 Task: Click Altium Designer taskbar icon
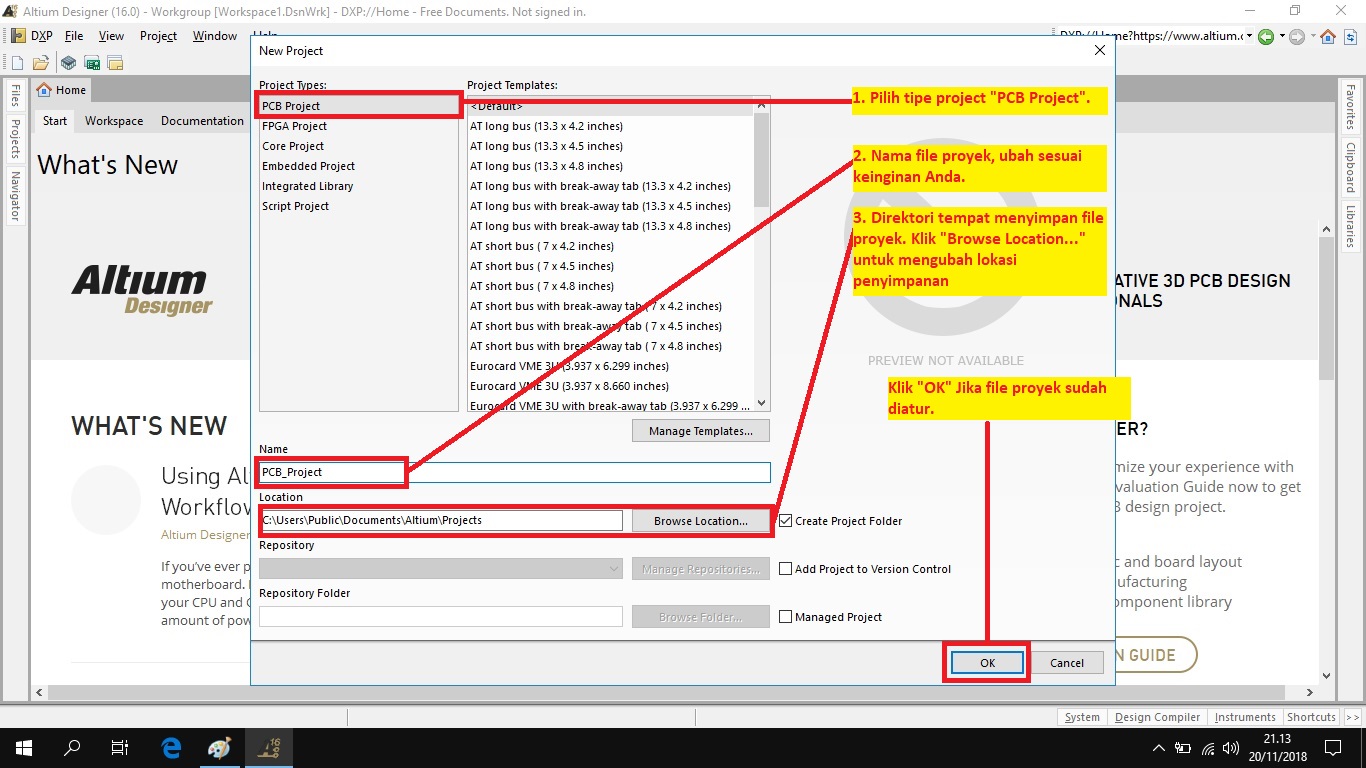(269, 747)
